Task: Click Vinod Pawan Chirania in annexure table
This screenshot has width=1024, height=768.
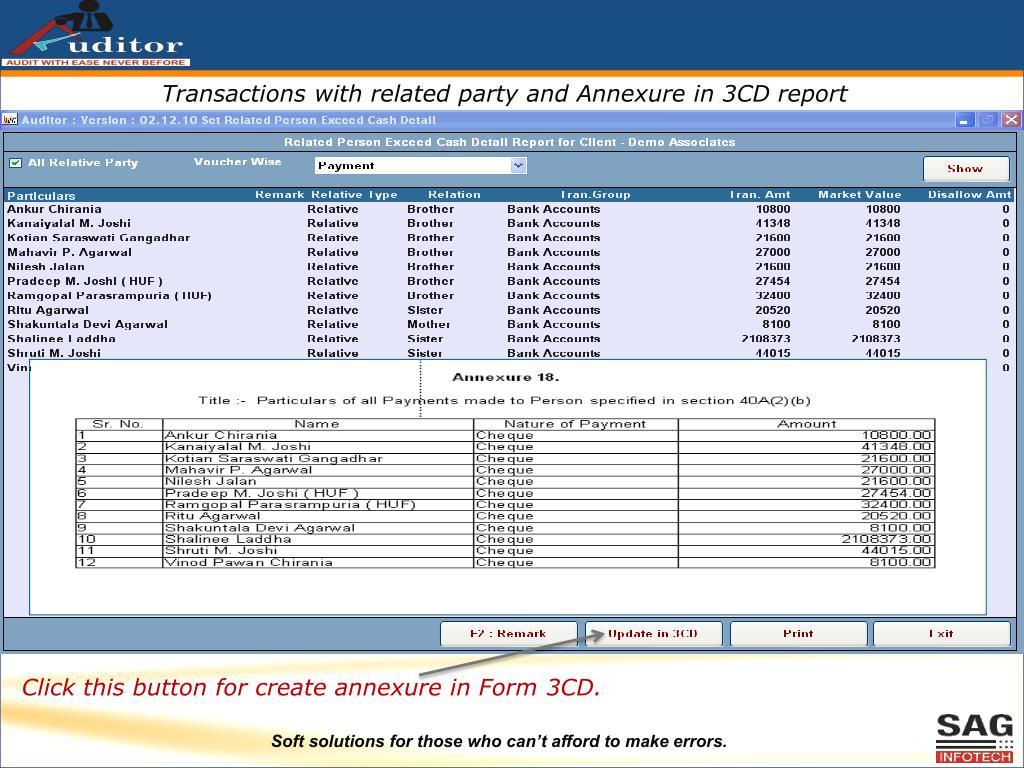Action: click(249, 562)
